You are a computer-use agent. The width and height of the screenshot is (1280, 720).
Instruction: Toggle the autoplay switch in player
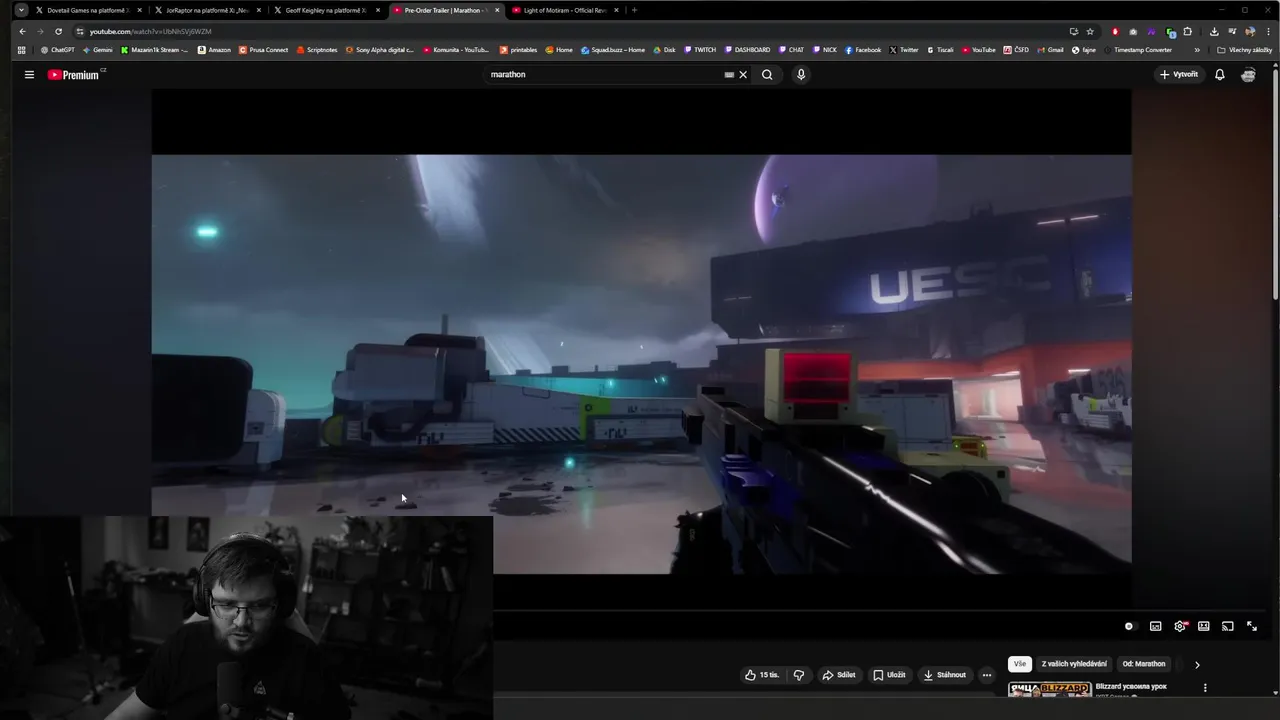point(1129,627)
